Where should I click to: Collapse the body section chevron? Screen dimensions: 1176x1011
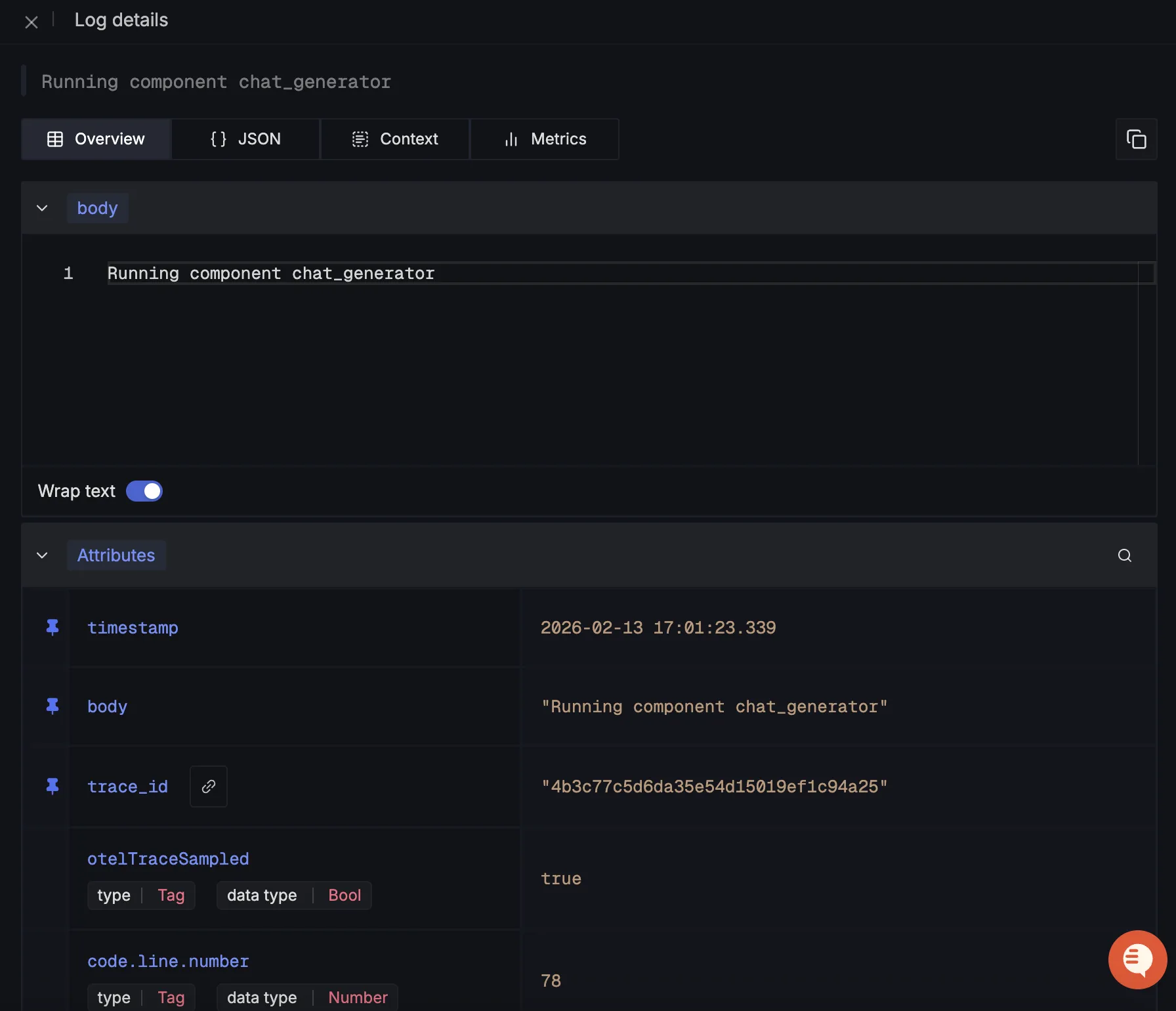pyautogui.click(x=42, y=208)
